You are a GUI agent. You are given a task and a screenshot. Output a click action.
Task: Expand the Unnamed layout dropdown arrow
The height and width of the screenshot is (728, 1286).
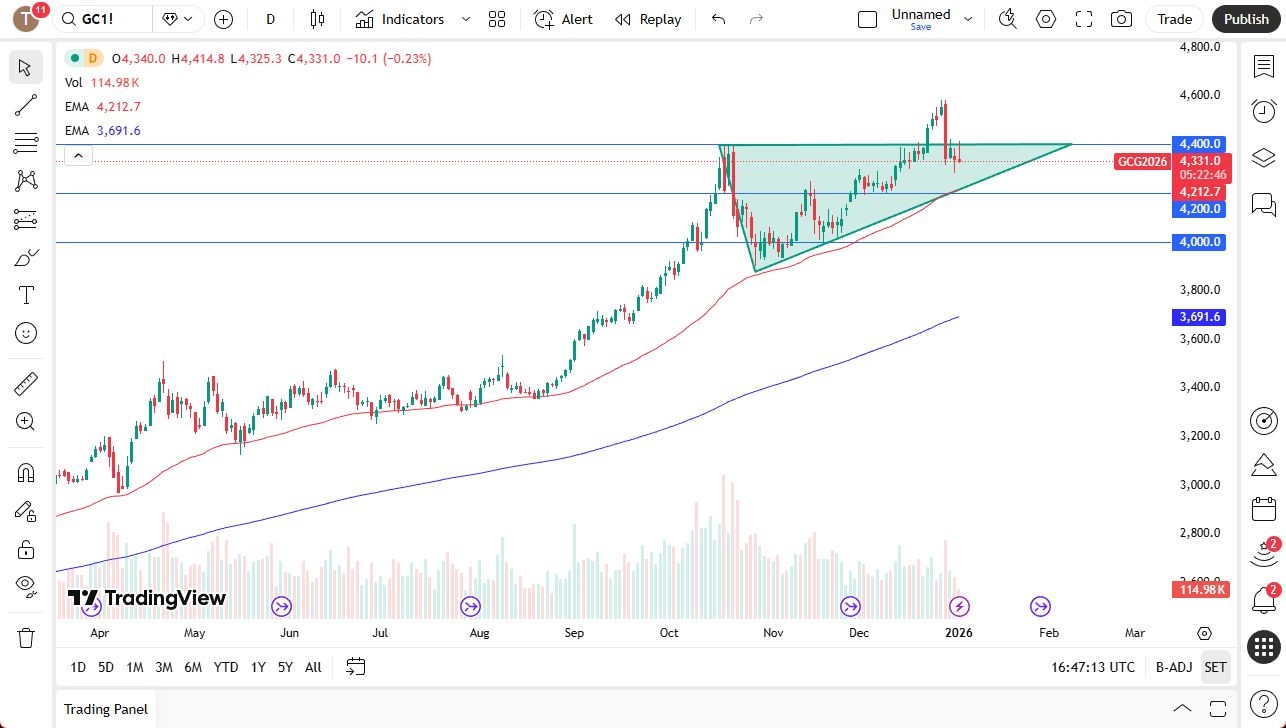click(968, 19)
